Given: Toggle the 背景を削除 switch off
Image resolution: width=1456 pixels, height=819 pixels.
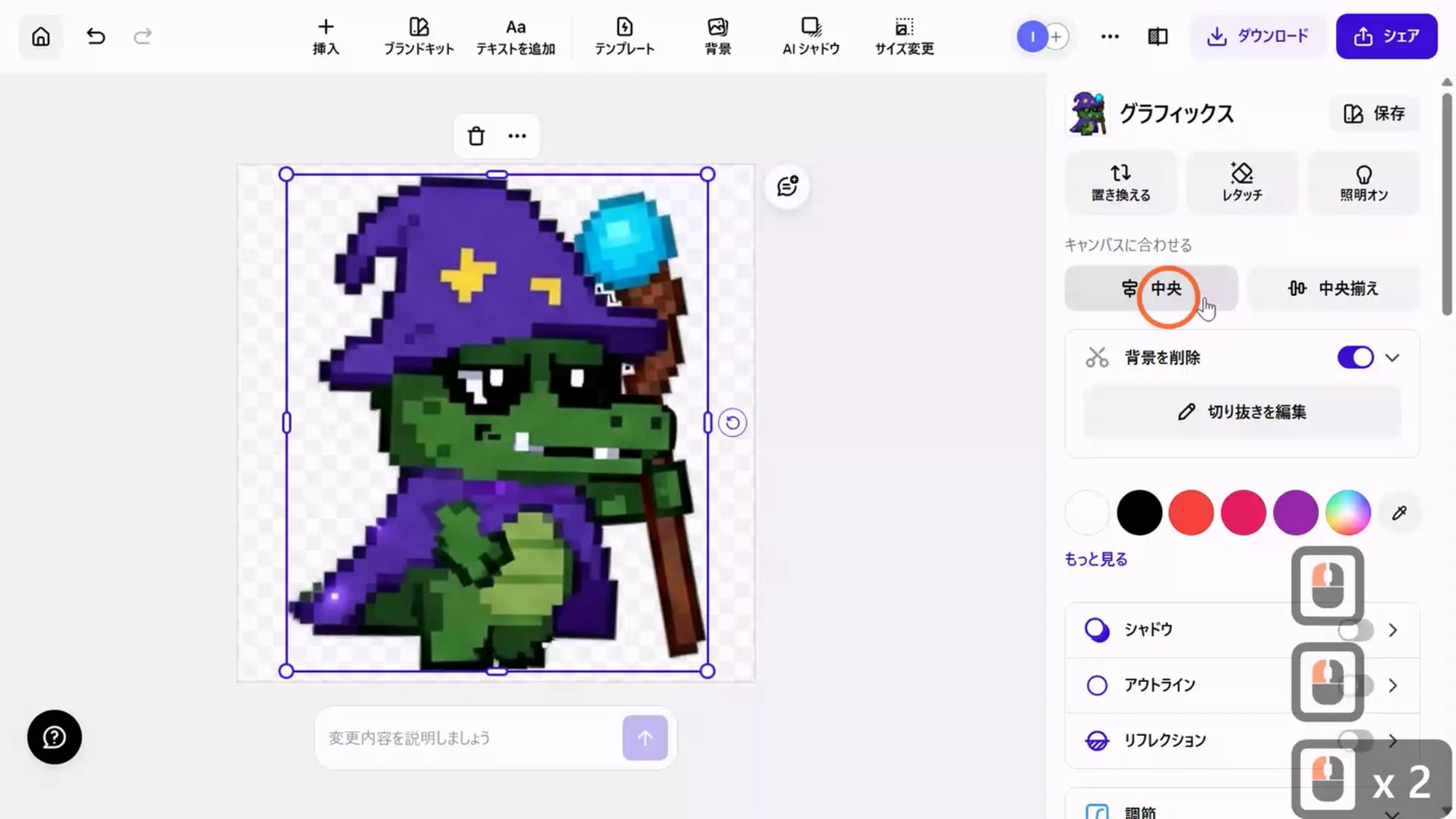Looking at the screenshot, I should [1355, 357].
